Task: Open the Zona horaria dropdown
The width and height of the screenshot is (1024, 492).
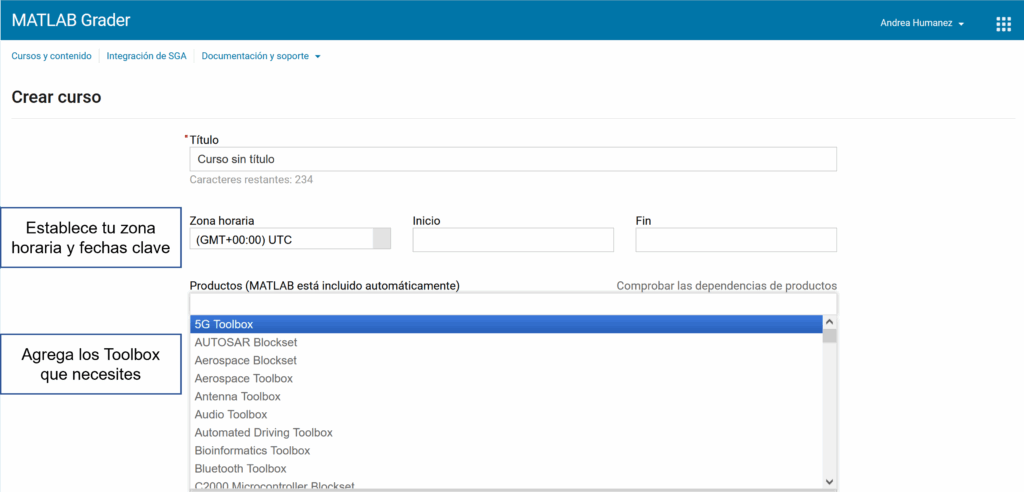Action: 290,240
